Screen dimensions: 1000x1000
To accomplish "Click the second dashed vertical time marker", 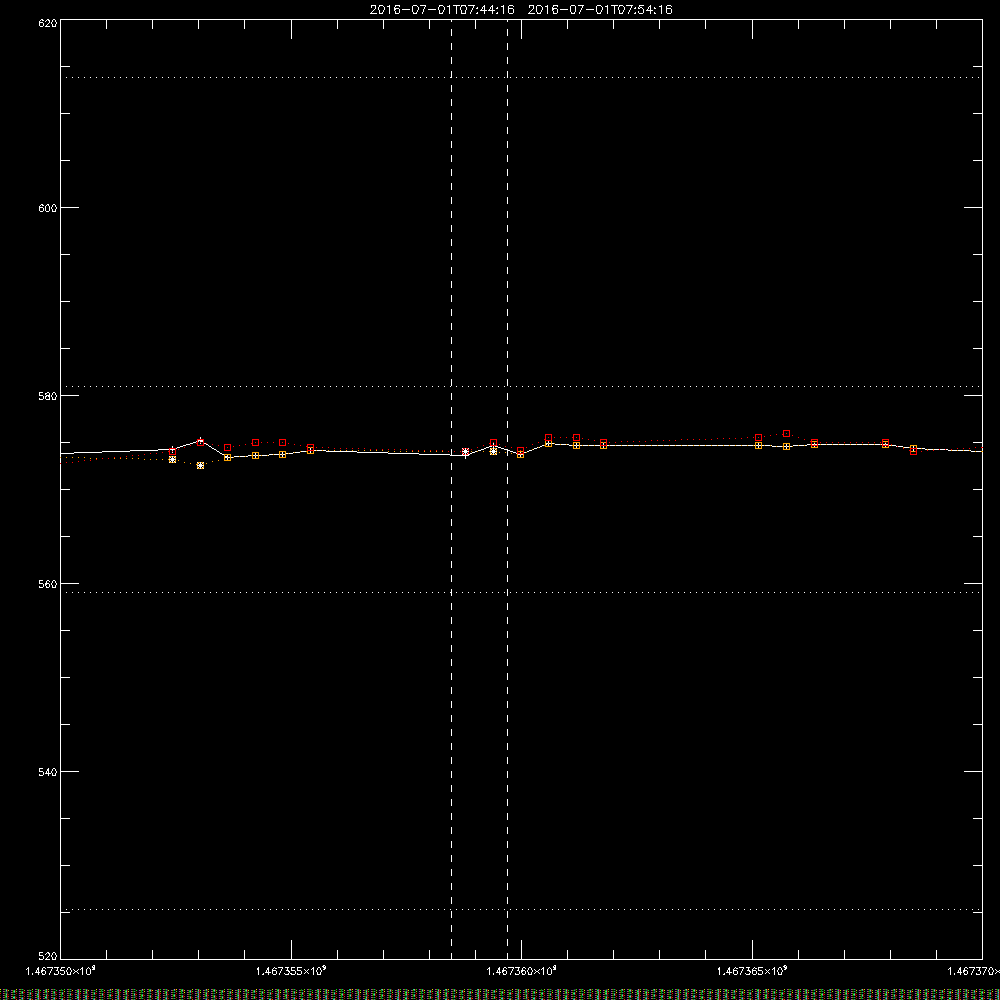I will point(508,489).
